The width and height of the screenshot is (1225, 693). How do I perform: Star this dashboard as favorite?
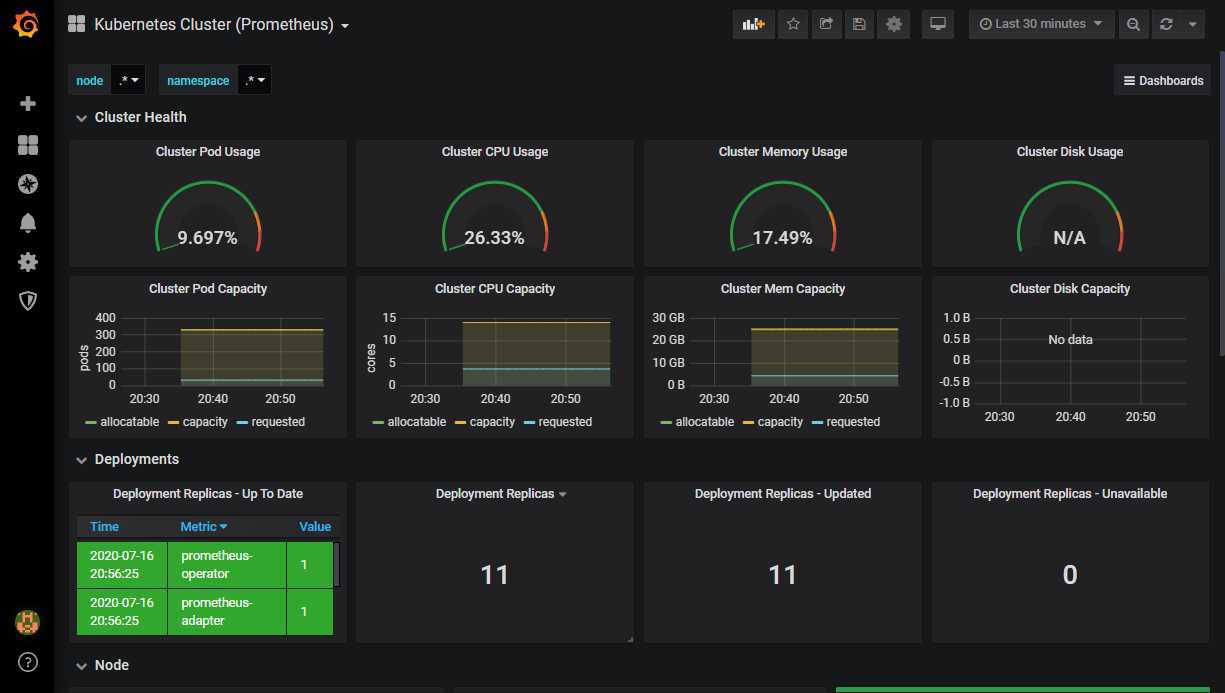pyautogui.click(x=793, y=24)
